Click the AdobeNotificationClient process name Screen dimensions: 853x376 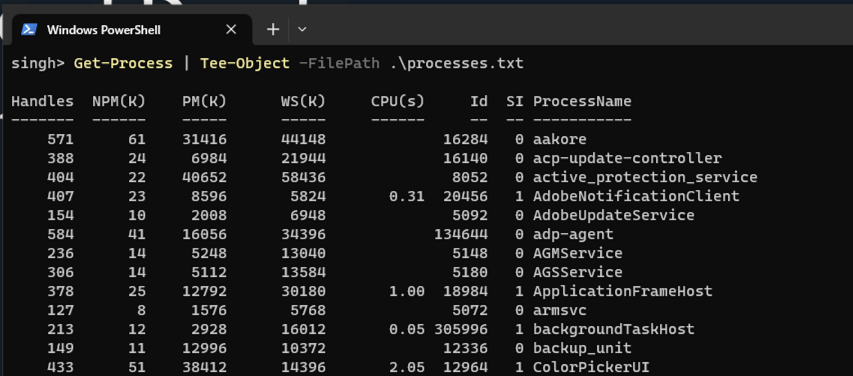(x=636, y=196)
